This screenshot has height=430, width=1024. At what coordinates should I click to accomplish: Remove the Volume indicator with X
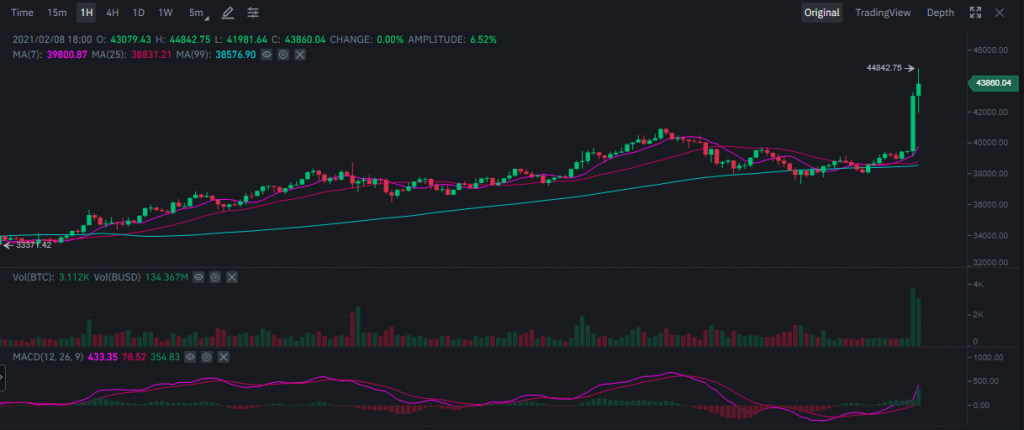click(232, 276)
